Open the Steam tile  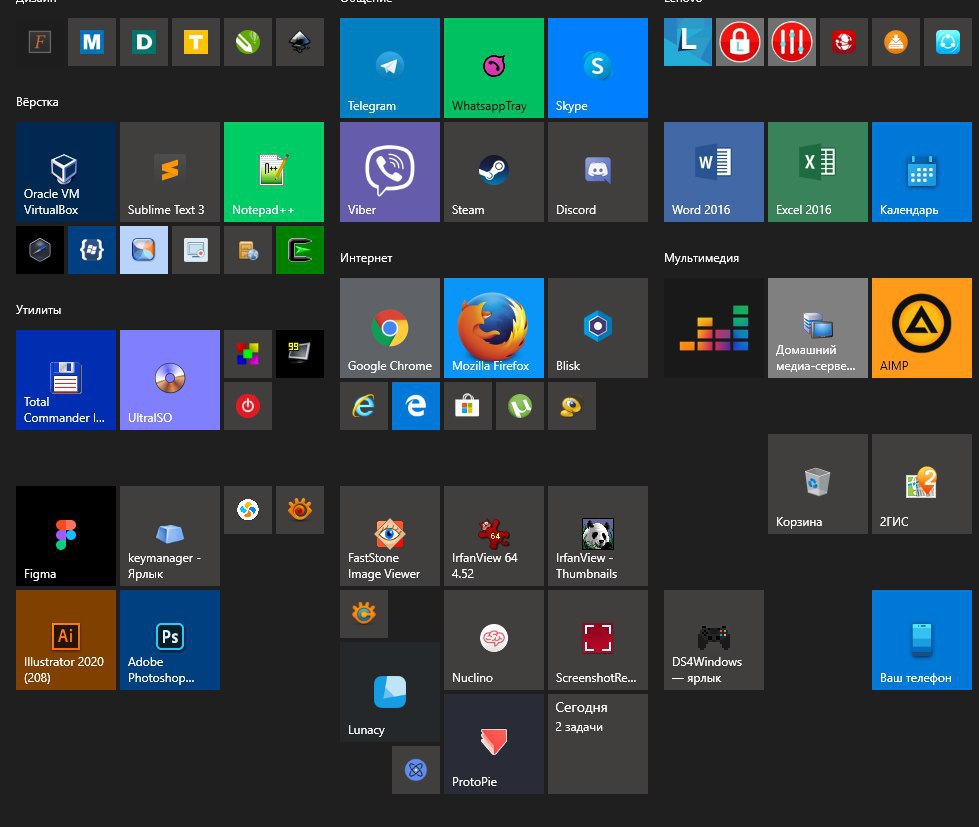click(494, 172)
